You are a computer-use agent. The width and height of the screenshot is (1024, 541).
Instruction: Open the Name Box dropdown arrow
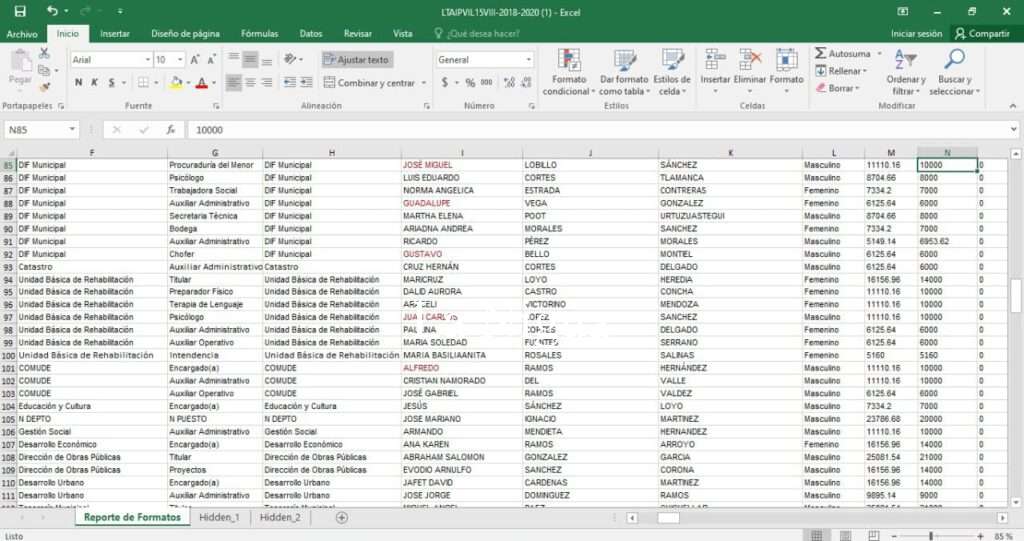[x=72, y=130]
